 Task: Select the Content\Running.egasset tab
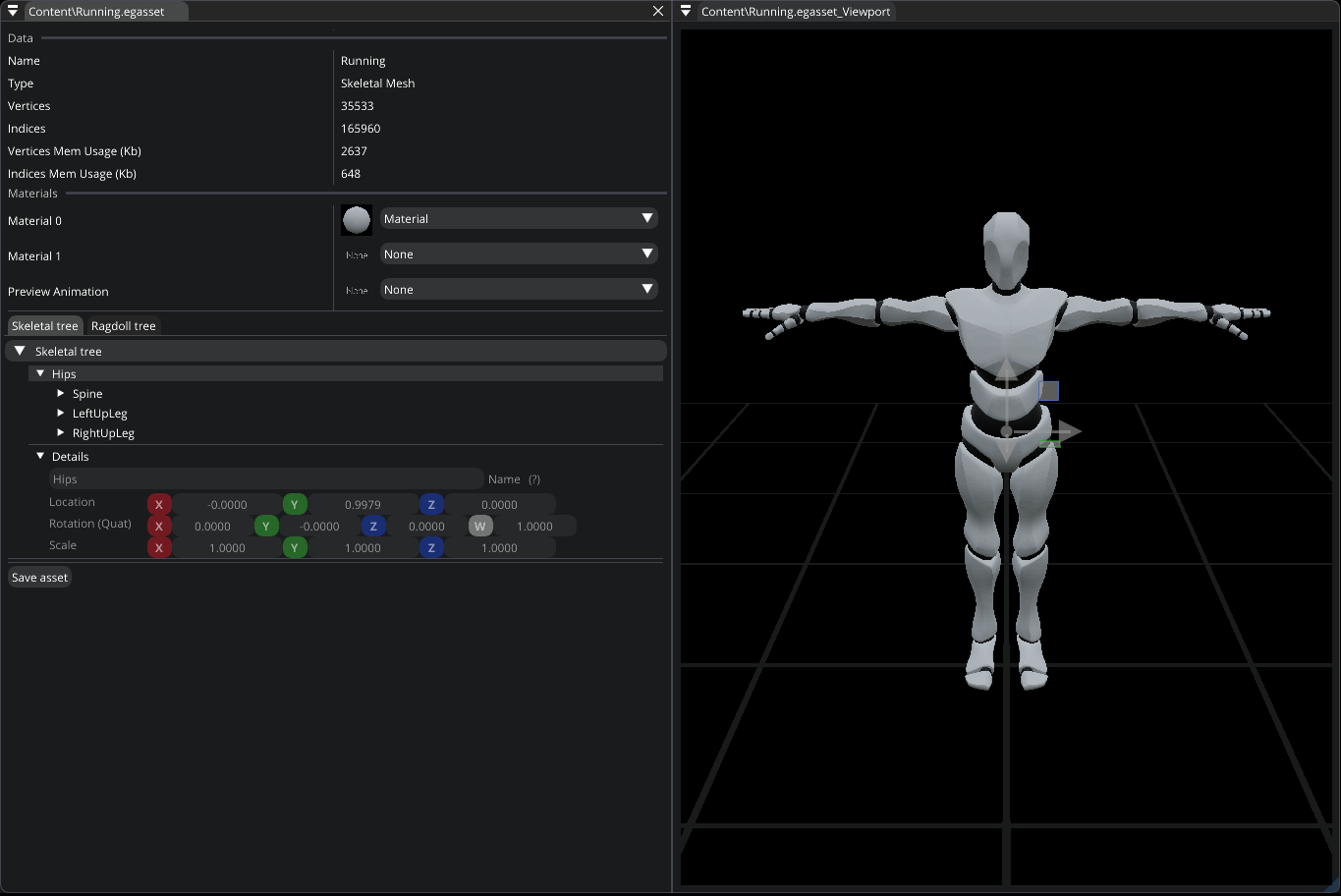pyautogui.click(x=106, y=12)
